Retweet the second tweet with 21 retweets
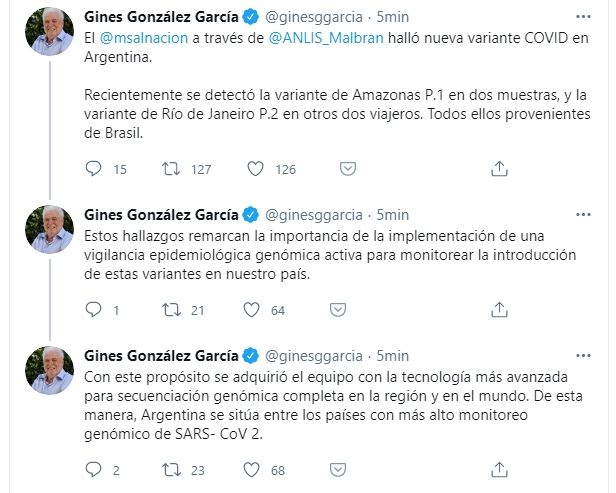 pyautogui.click(x=168, y=311)
